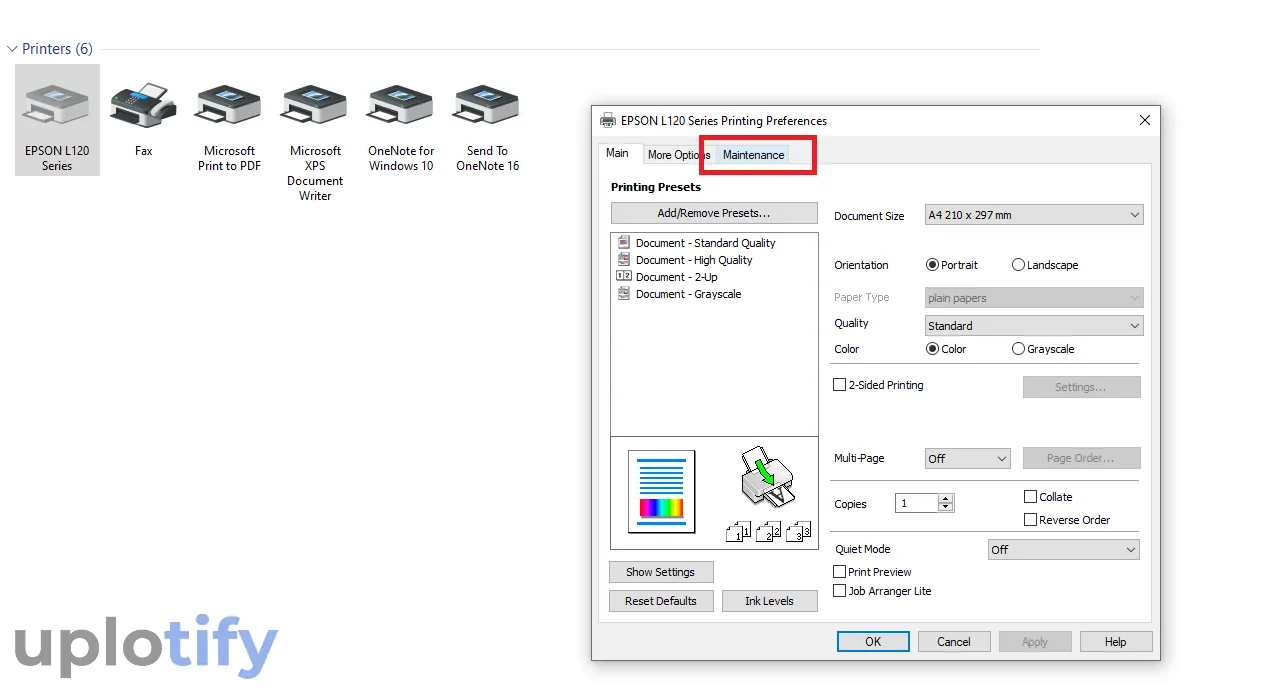This screenshot has width=1280, height=693.
Task: Click the Document - Standard Quality preset icon
Action: click(624, 243)
